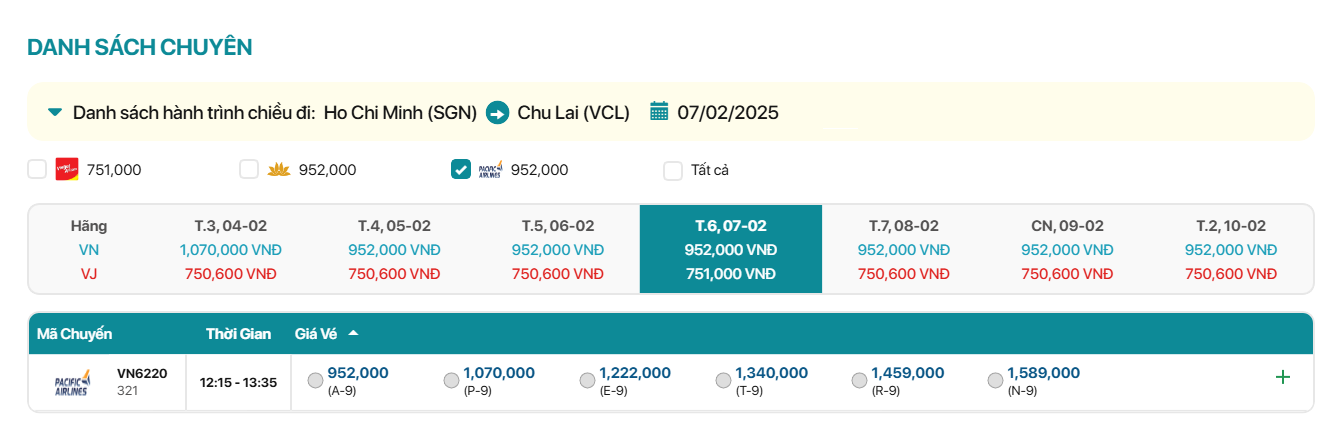Click the route arrow icon between SGN and VCL

click(497, 112)
